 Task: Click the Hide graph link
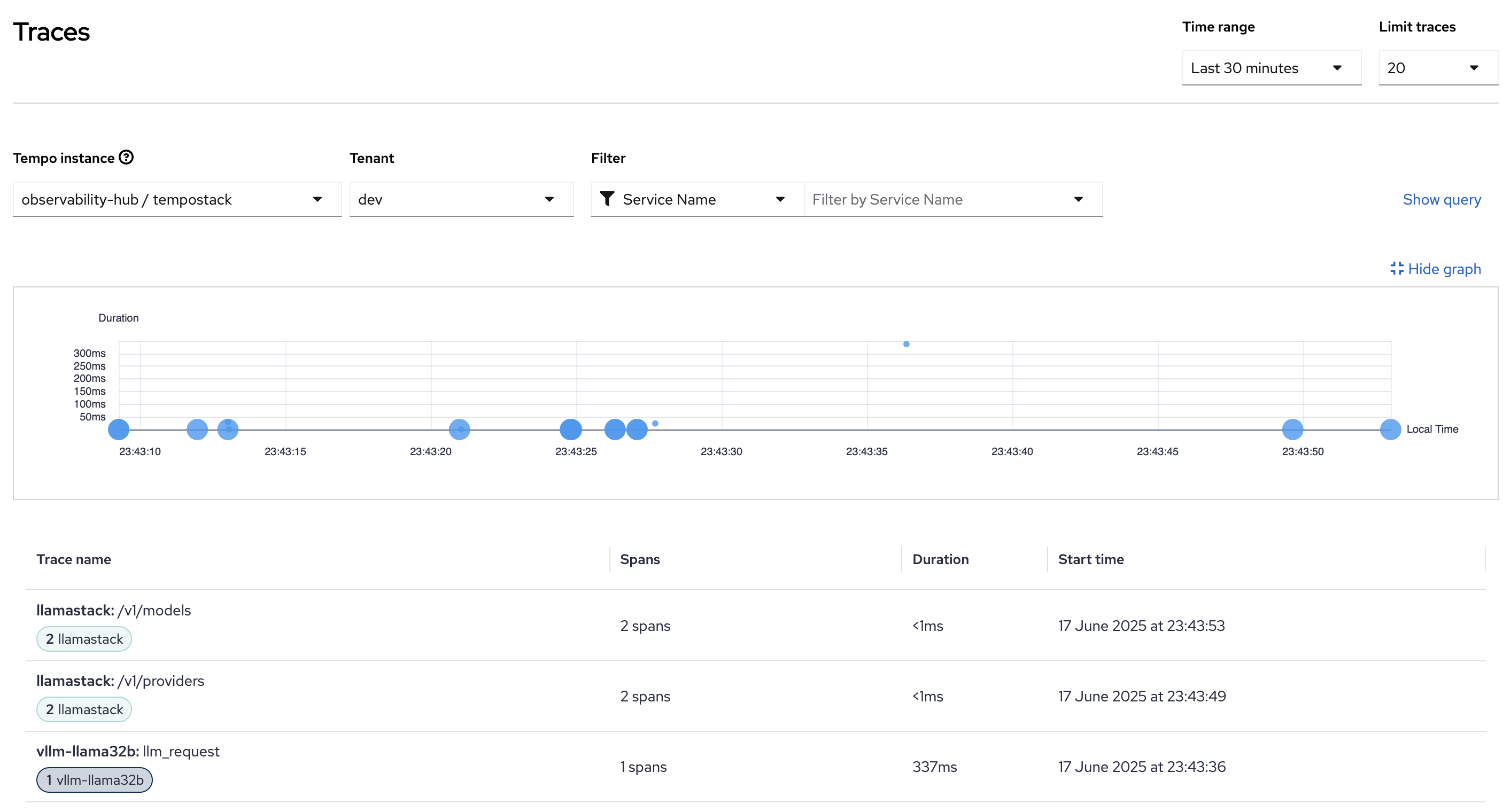tap(1444, 269)
